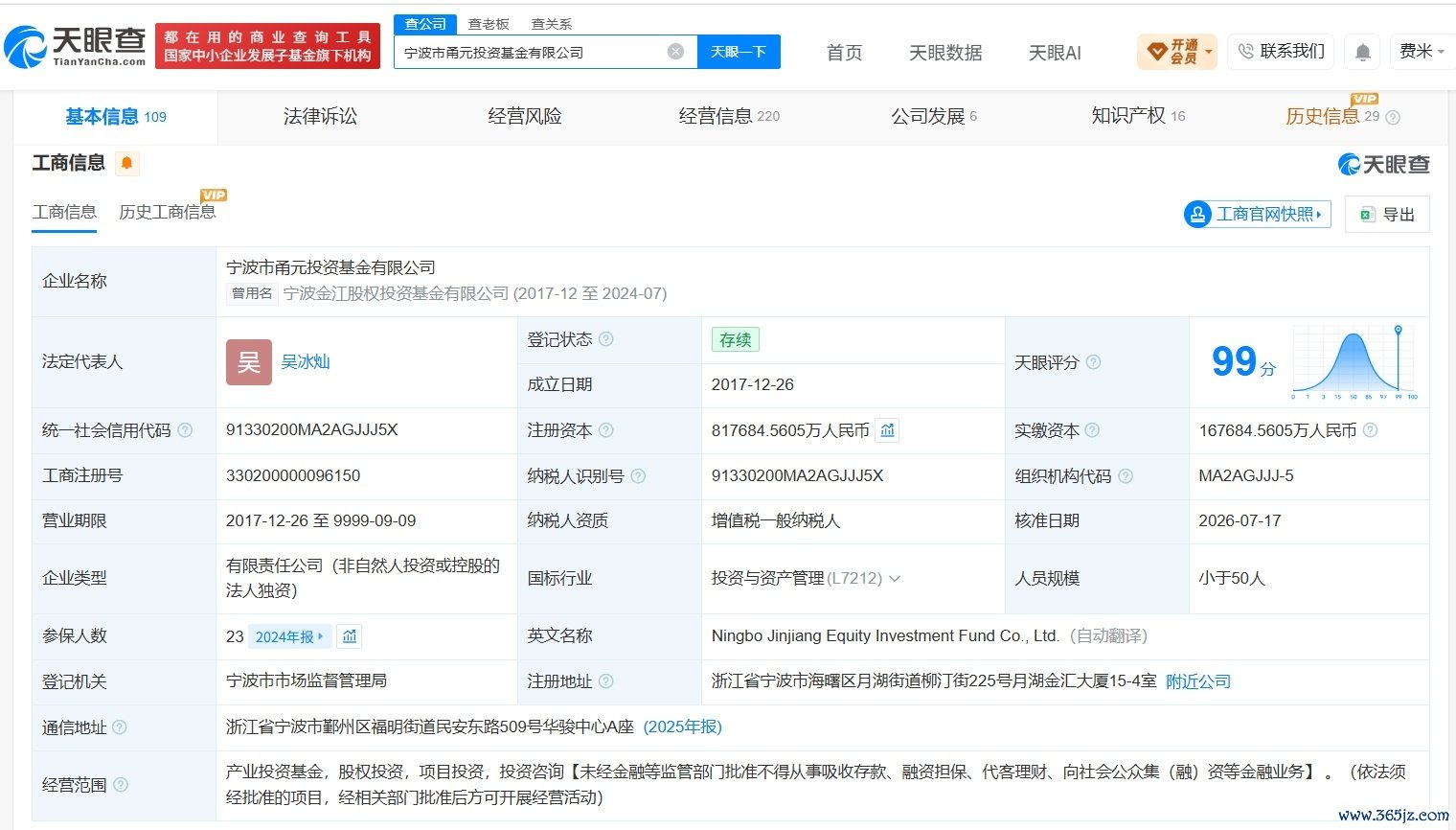
Task: Show help for 统一社会信用代码
Action: (185, 430)
